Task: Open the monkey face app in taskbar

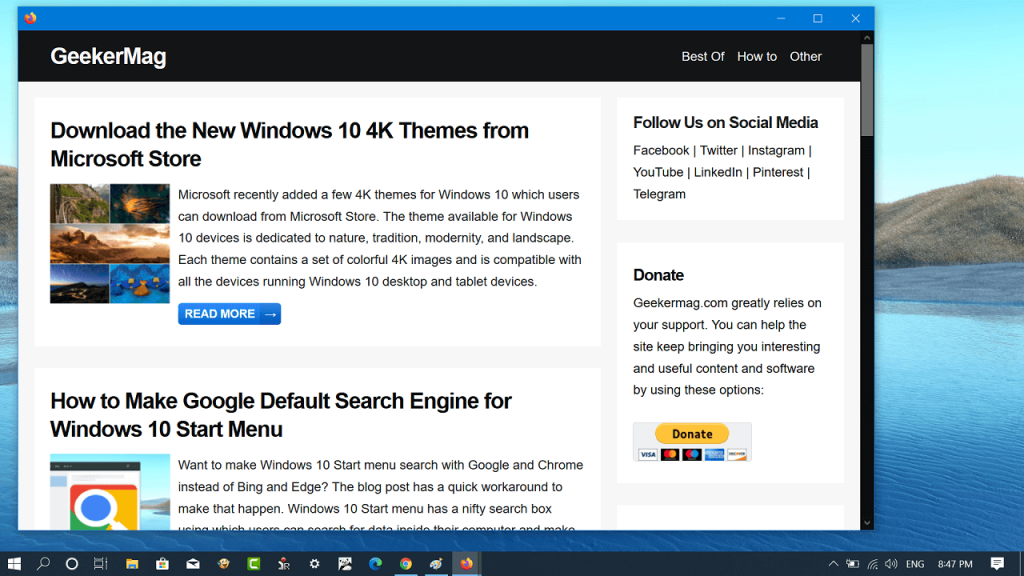Action: 223,564
